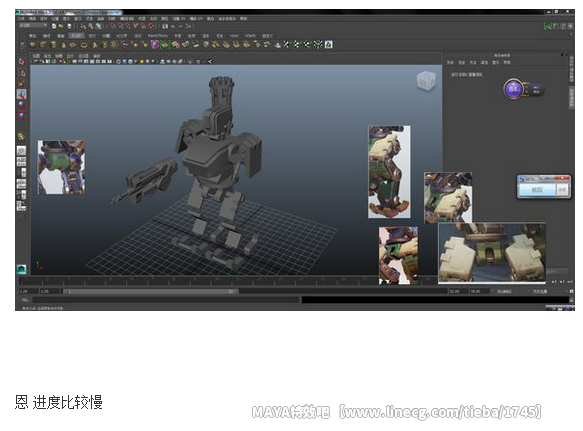Create a polygon sphere from the shelf
This screenshot has width=583, height=431.
click(33, 45)
